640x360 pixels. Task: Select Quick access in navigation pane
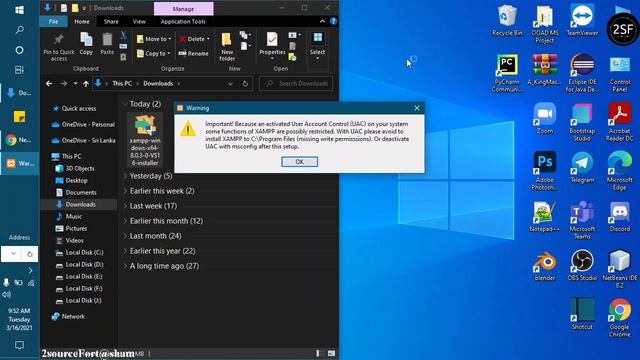(78, 109)
